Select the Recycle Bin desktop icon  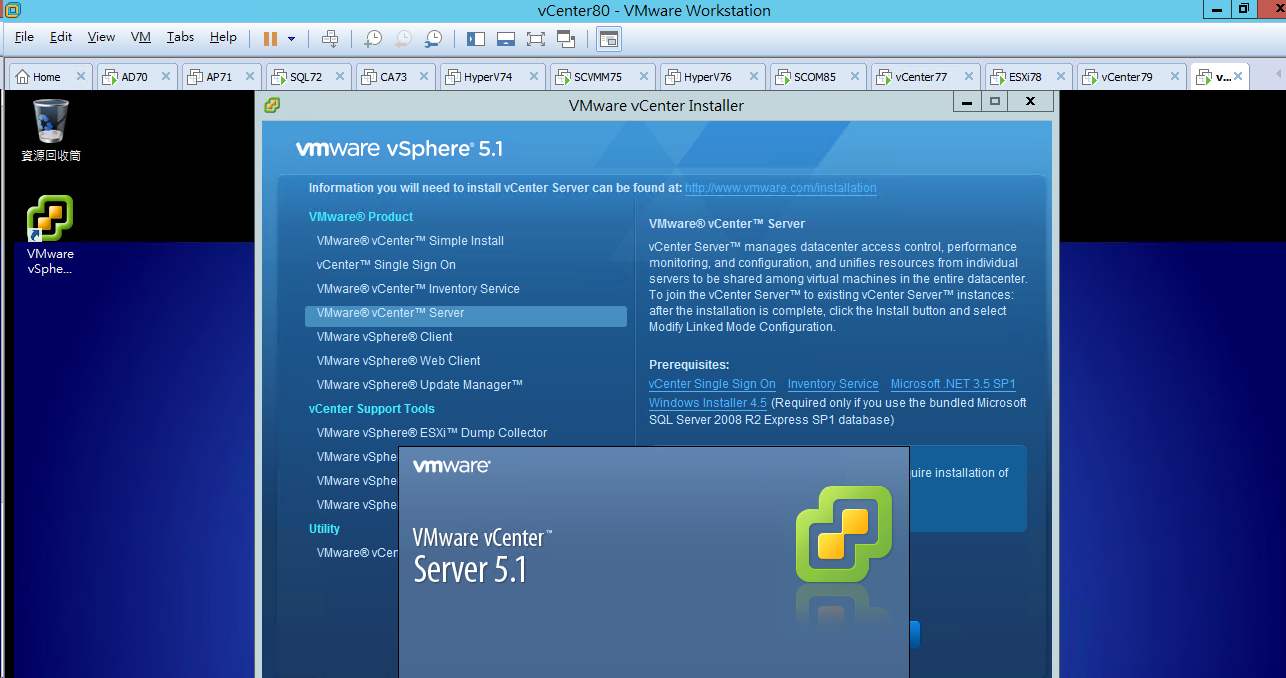point(51,131)
